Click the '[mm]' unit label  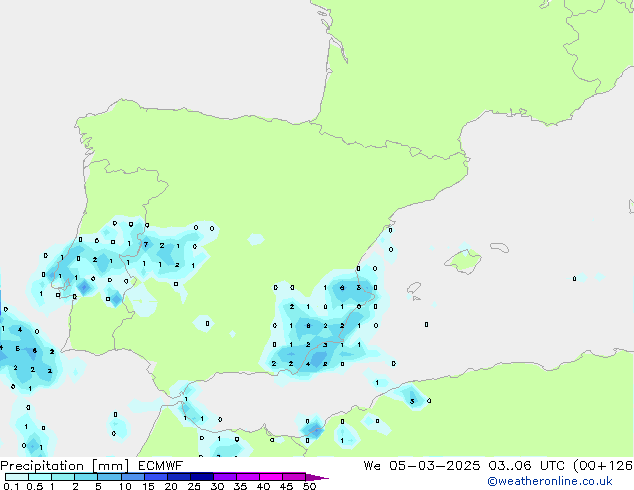tap(110, 466)
